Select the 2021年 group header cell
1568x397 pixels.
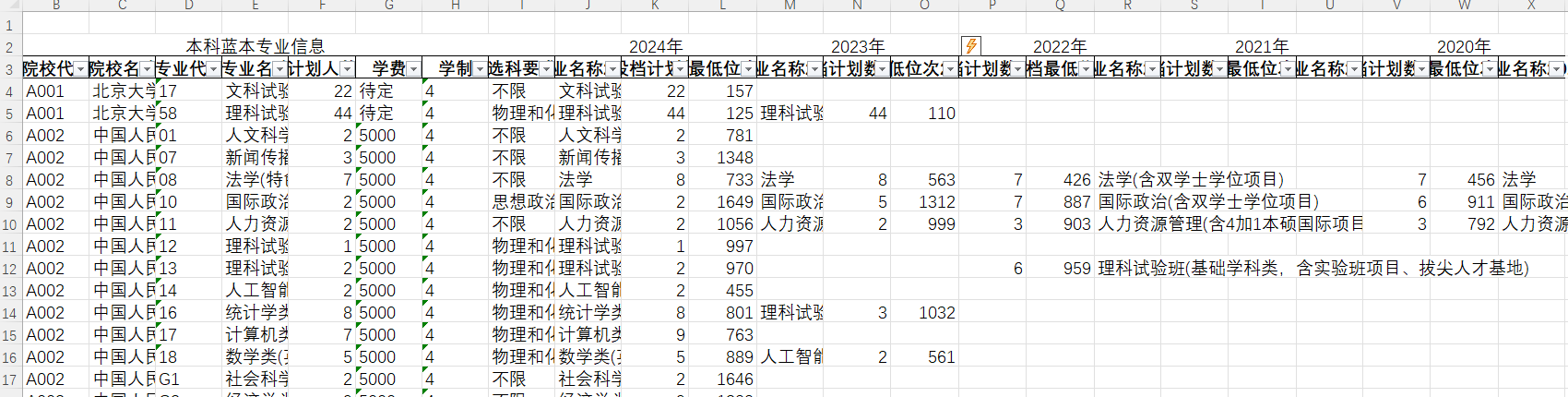(x=1262, y=46)
